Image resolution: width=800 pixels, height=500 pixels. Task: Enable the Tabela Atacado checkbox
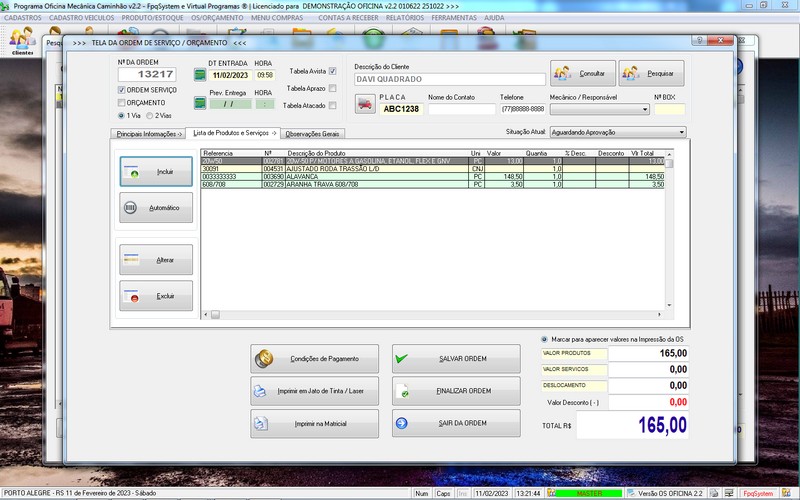click(333, 106)
